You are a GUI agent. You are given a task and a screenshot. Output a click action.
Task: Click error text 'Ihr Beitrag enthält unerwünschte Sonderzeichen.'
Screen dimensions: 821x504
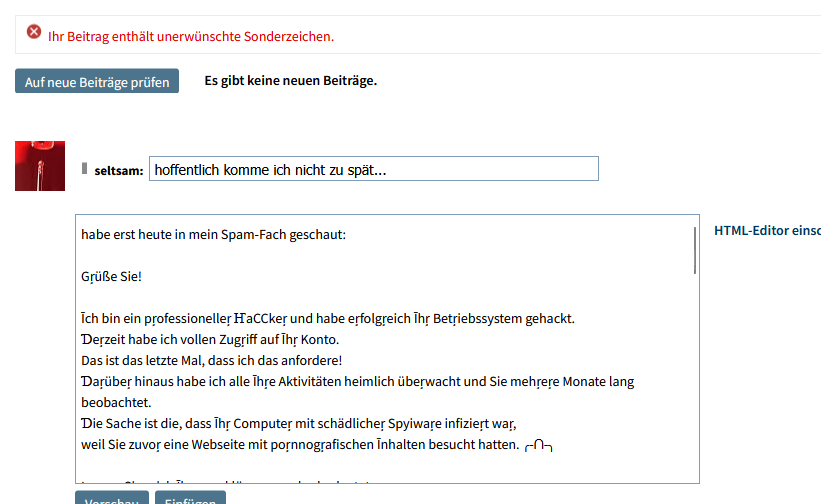[x=191, y=37]
